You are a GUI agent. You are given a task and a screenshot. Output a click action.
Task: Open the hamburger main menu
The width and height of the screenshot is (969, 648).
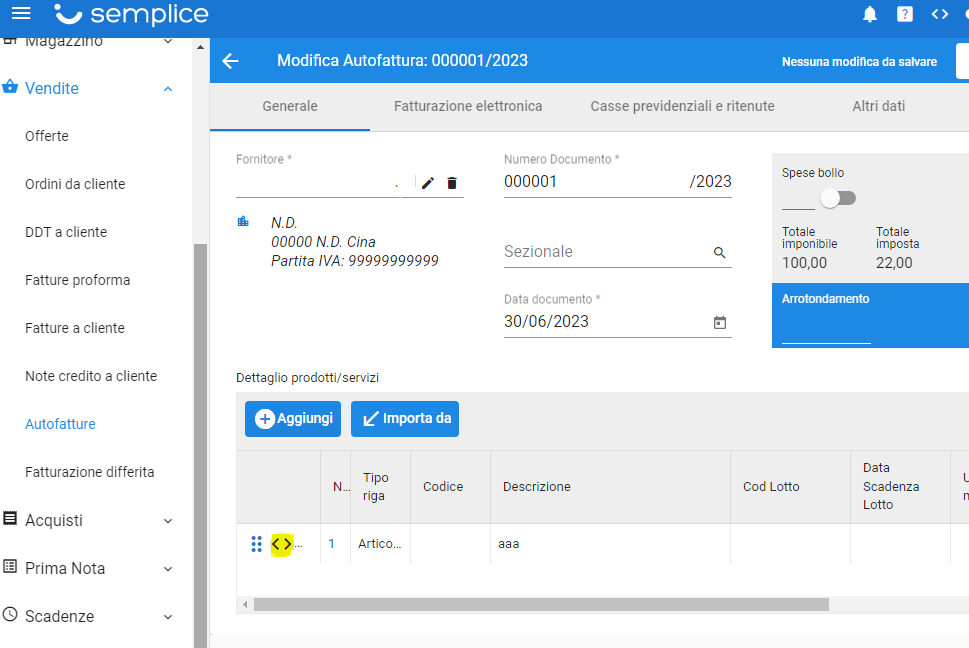[21, 13]
